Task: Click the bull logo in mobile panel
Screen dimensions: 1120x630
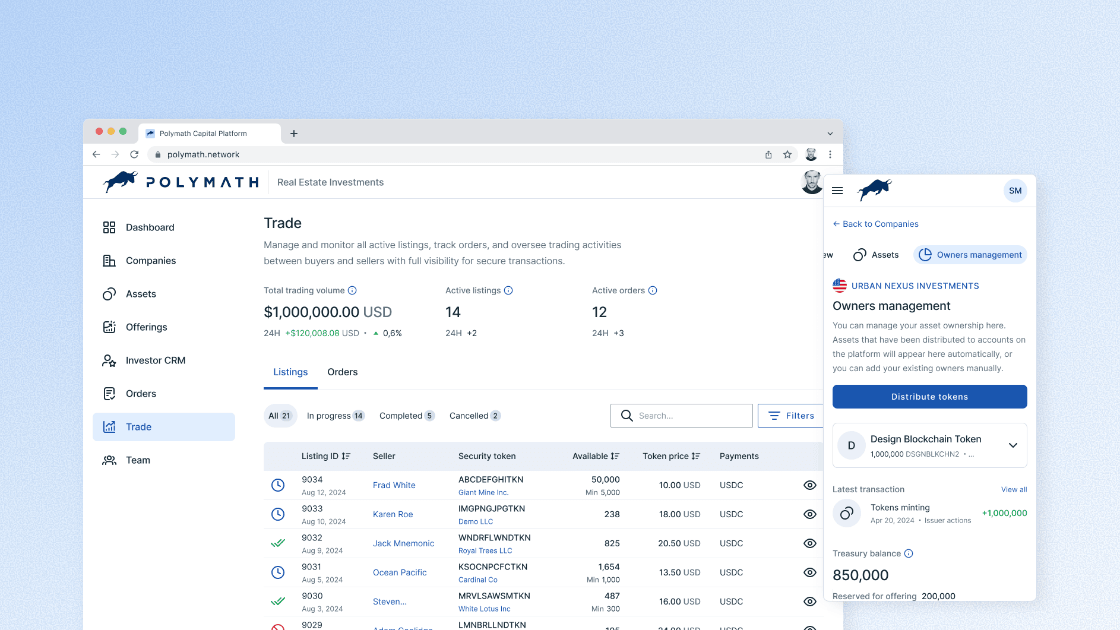Action: pyautogui.click(x=874, y=190)
